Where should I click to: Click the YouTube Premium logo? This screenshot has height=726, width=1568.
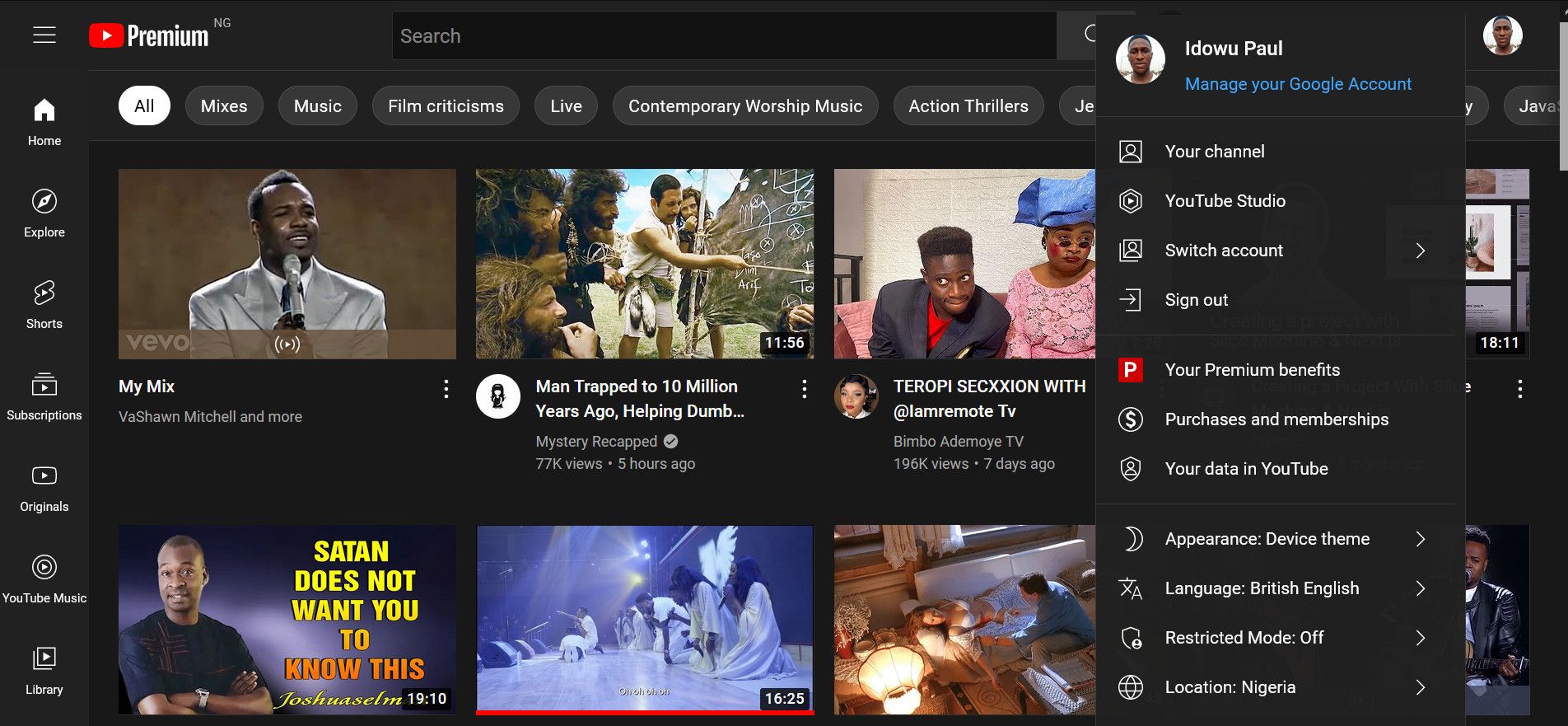[x=149, y=35]
